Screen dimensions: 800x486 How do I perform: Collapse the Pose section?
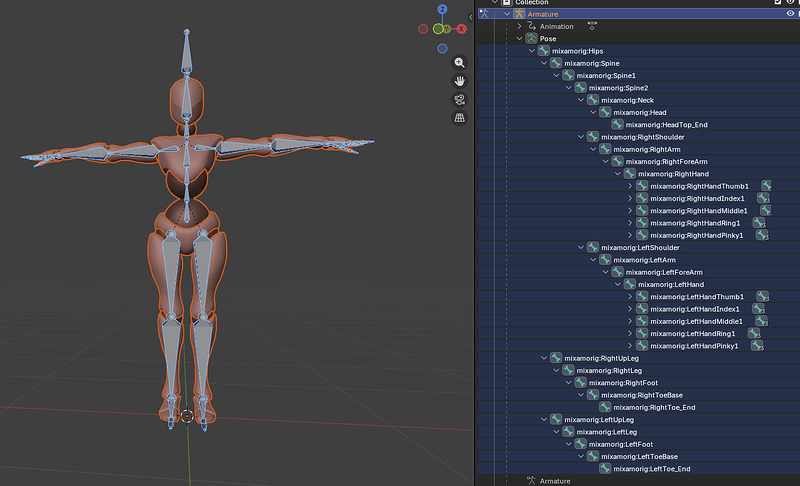click(x=519, y=38)
